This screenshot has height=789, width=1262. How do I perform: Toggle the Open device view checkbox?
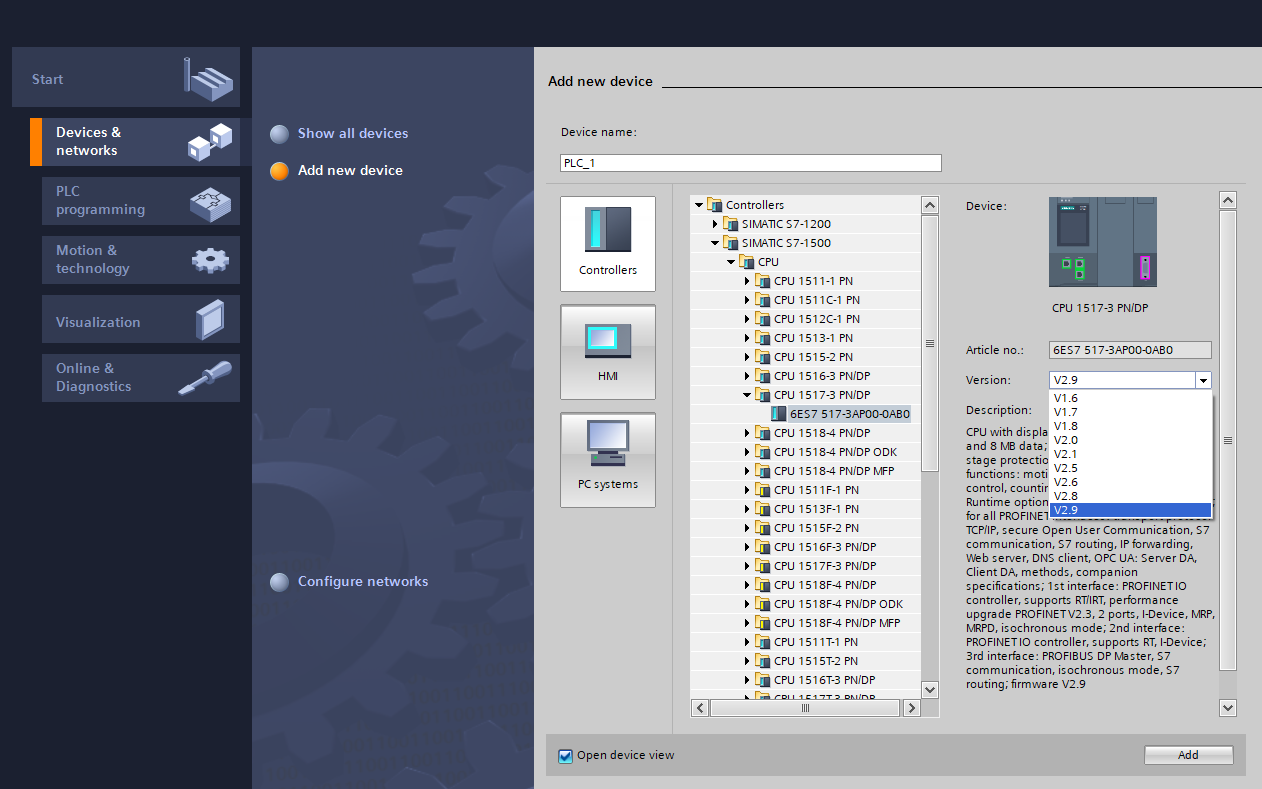[566, 756]
